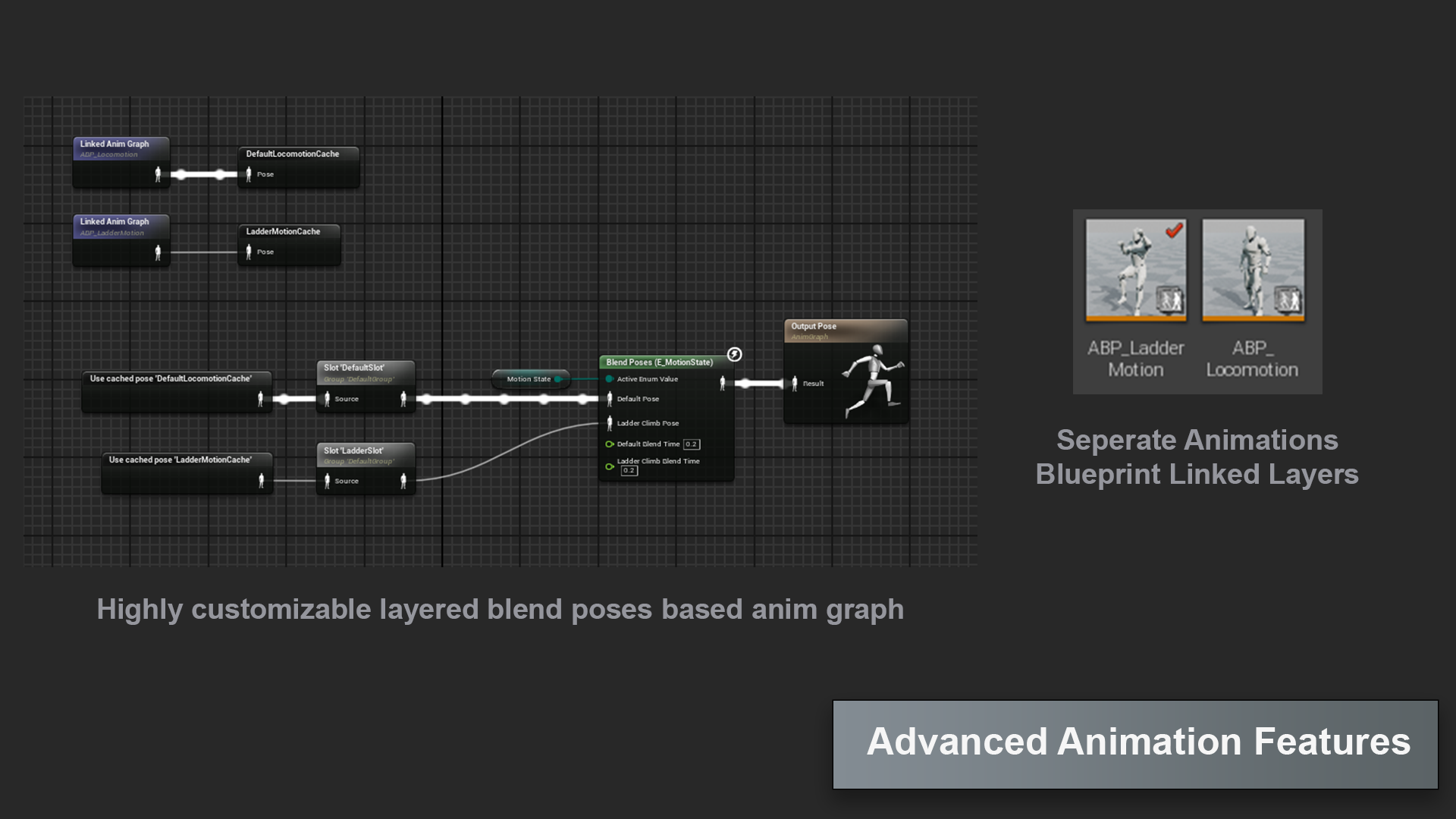
Task: Click the Result pose pin on Output Pose
Action: click(x=794, y=384)
